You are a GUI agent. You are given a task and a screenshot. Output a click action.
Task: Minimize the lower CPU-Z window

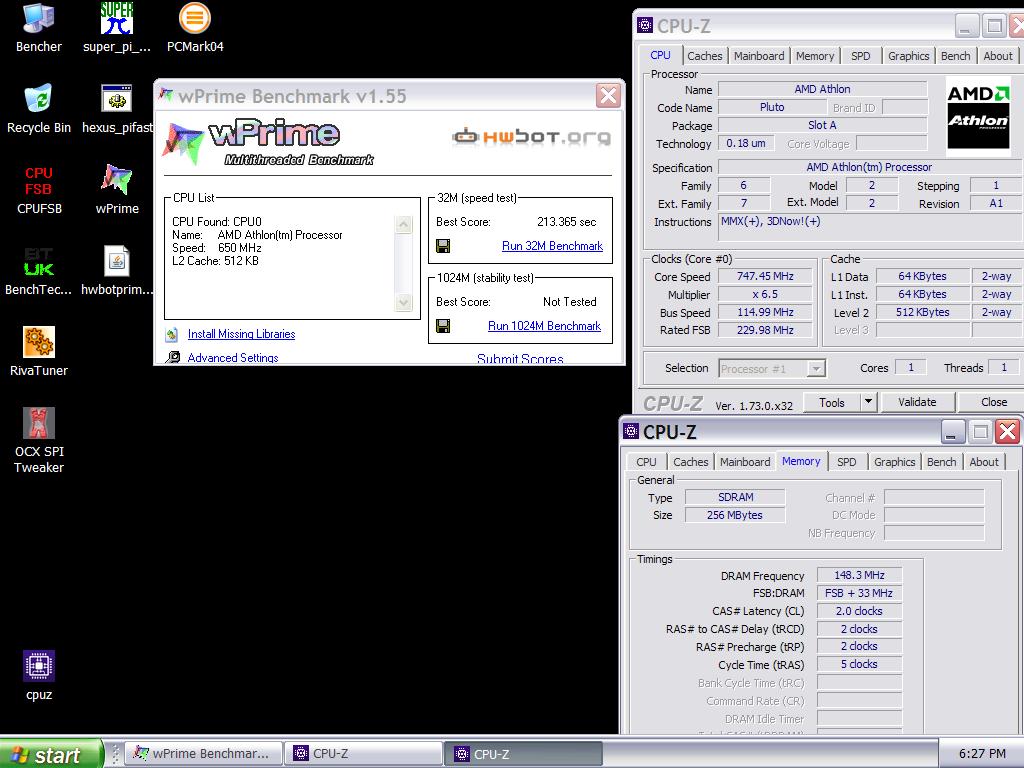(x=952, y=432)
